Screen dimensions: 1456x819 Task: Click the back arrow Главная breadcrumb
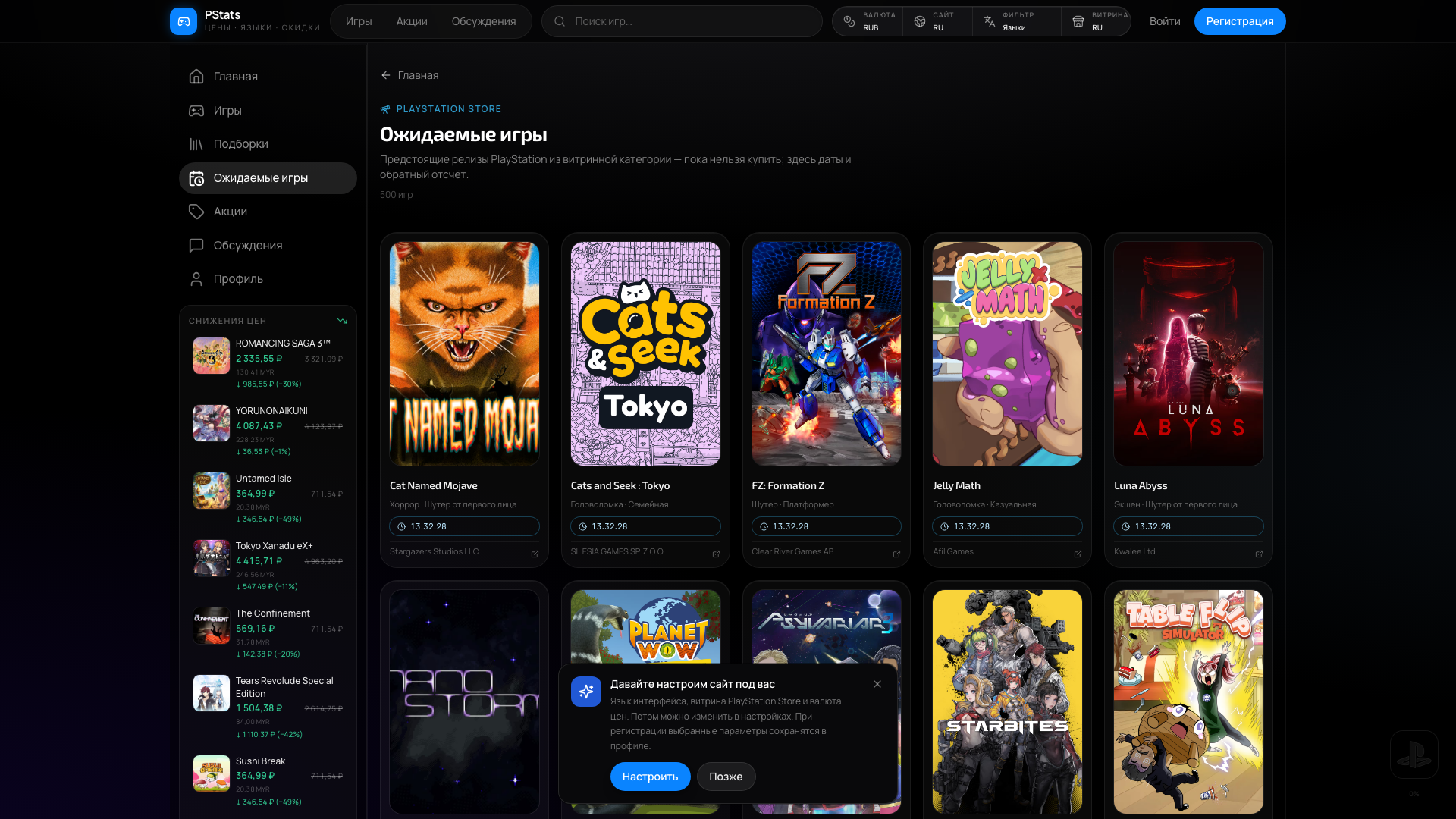409,75
